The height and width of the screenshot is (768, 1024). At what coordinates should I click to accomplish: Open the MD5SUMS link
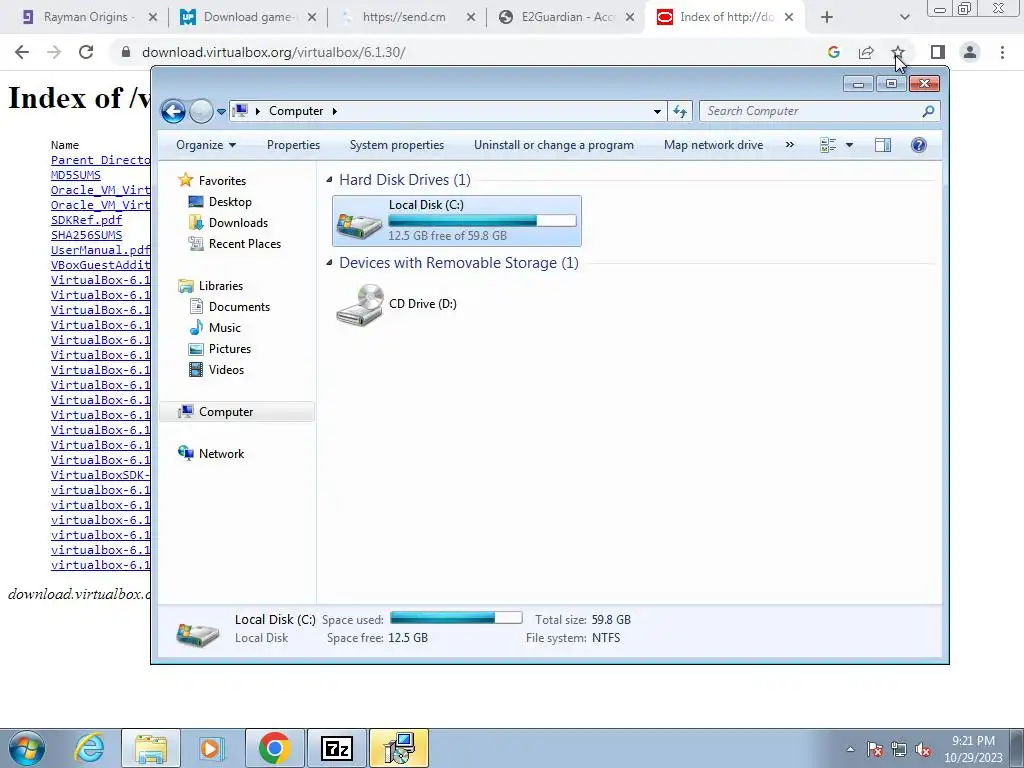pos(76,175)
